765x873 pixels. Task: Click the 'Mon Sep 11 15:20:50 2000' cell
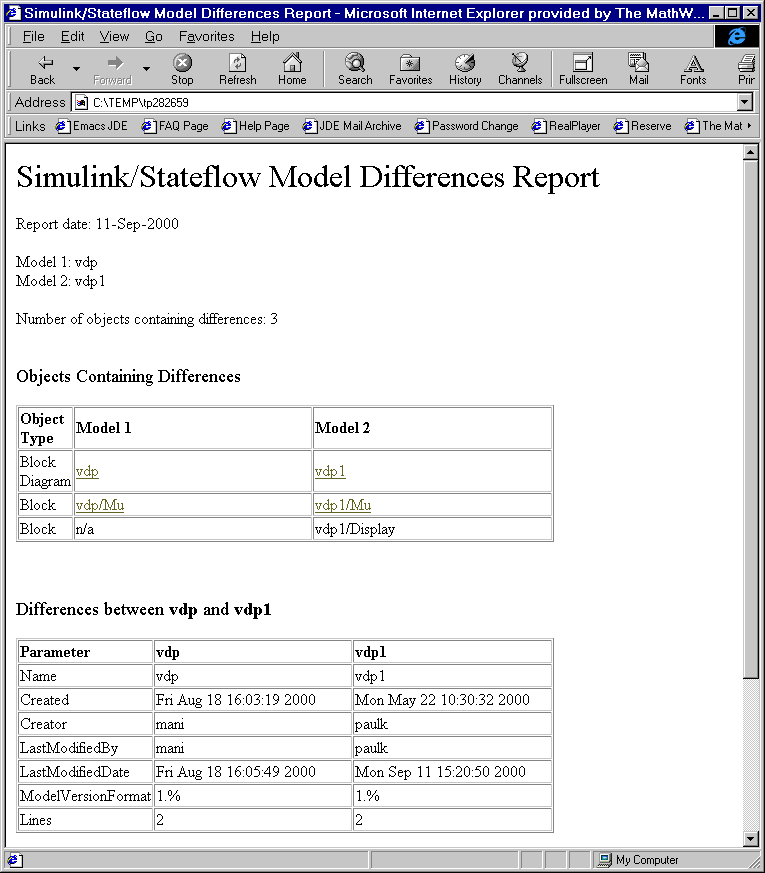tap(452, 772)
